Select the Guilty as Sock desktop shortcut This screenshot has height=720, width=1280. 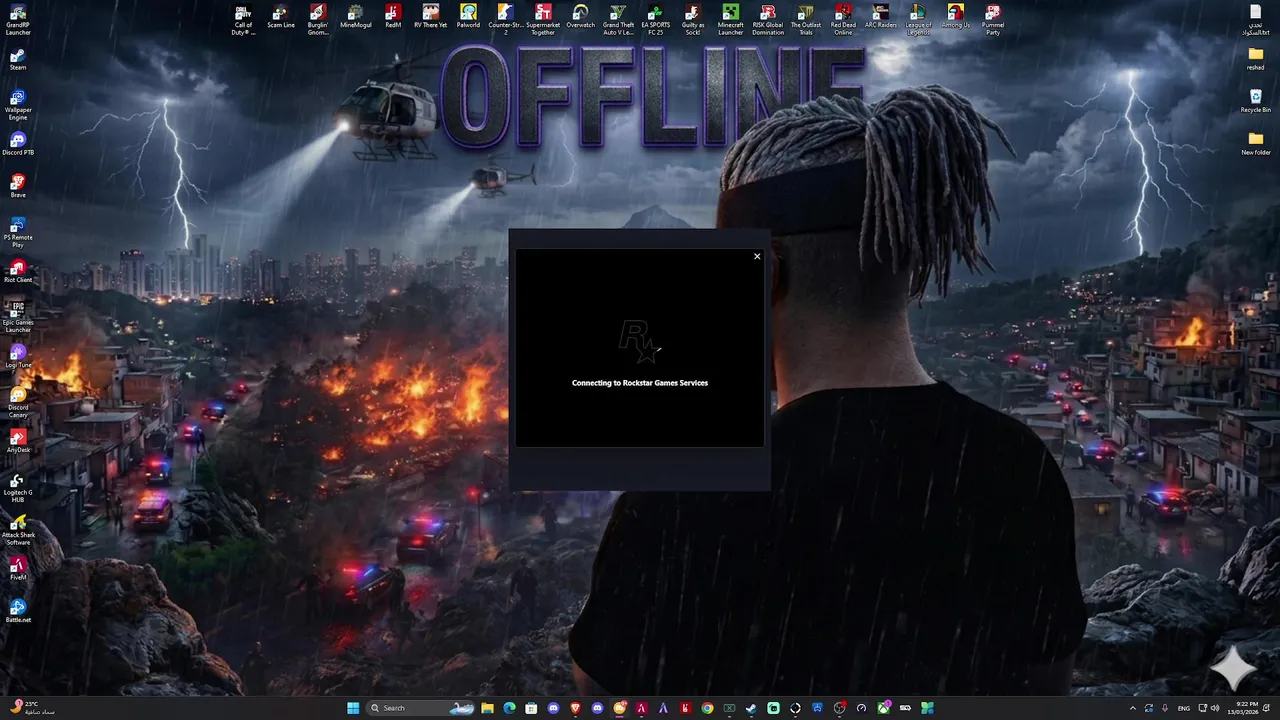[x=693, y=20]
